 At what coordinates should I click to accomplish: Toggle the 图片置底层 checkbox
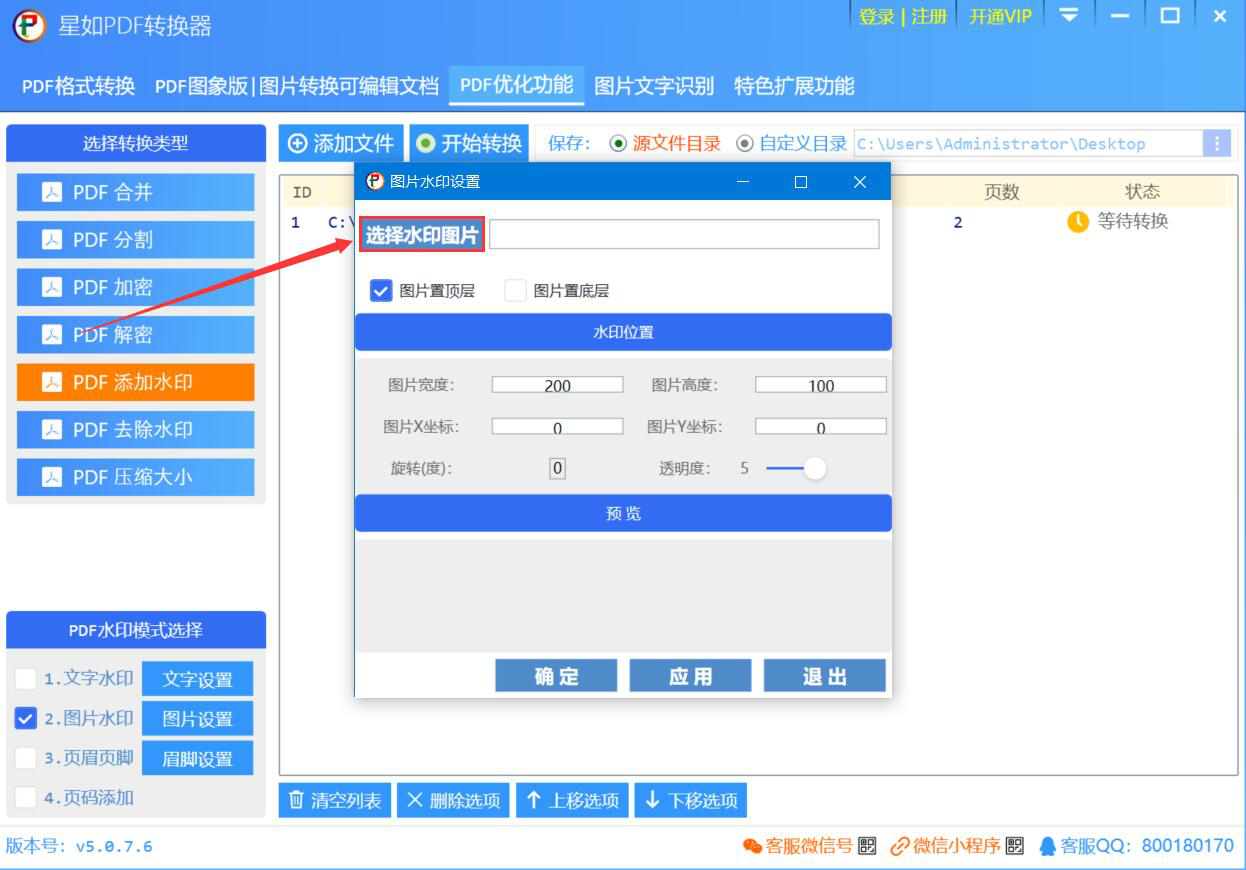[x=515, y=291]
